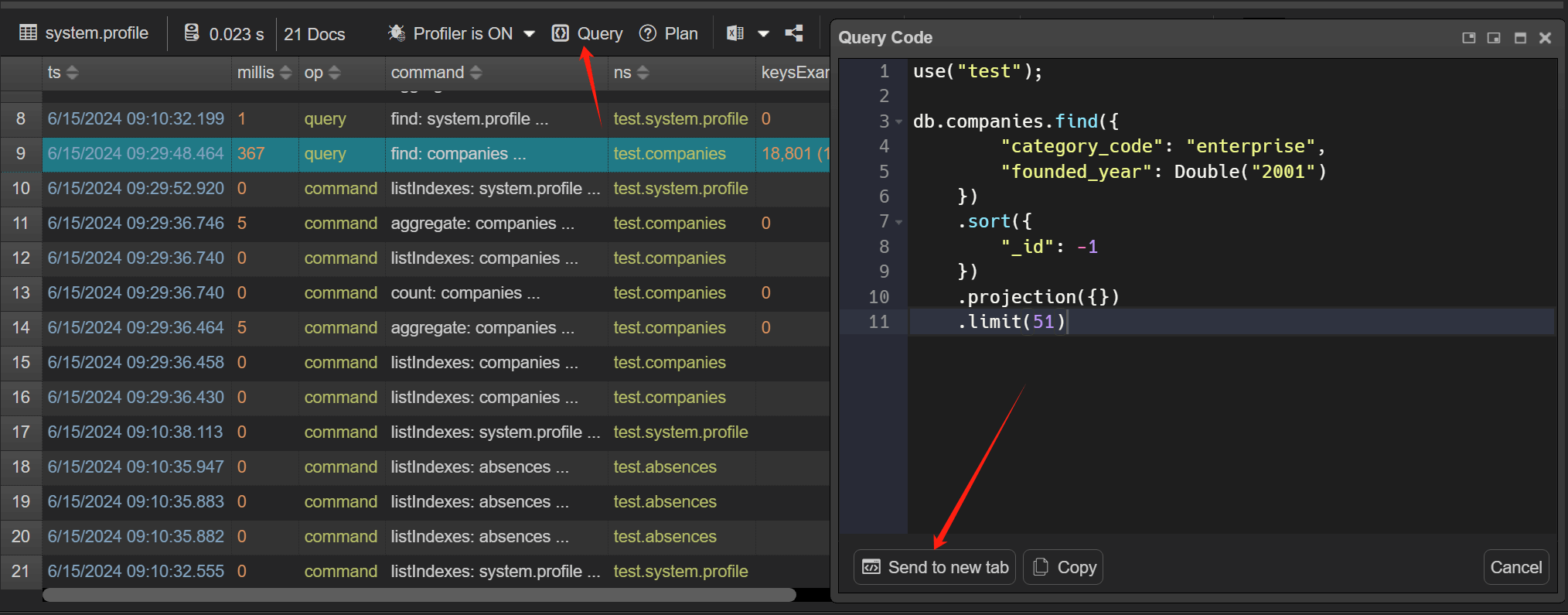This screenshot has width=1568, height=615.
Task: Click second dock layout icon in Query Code
Action: pos(1494,37)
